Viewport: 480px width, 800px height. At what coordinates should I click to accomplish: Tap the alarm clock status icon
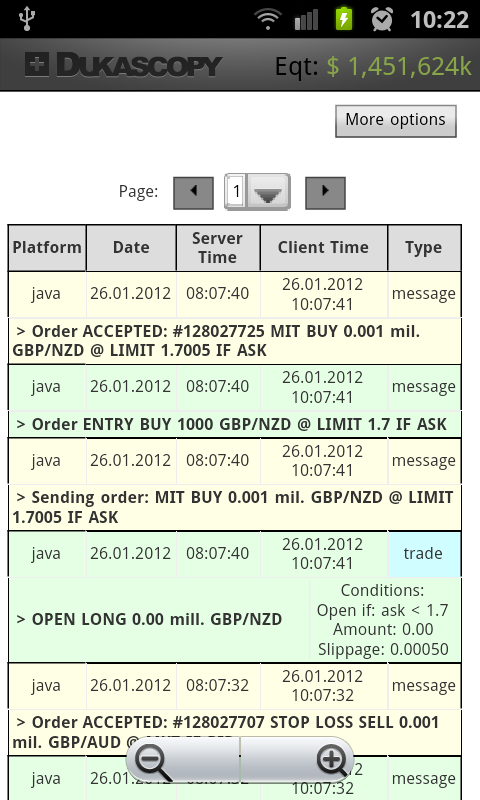382,19
